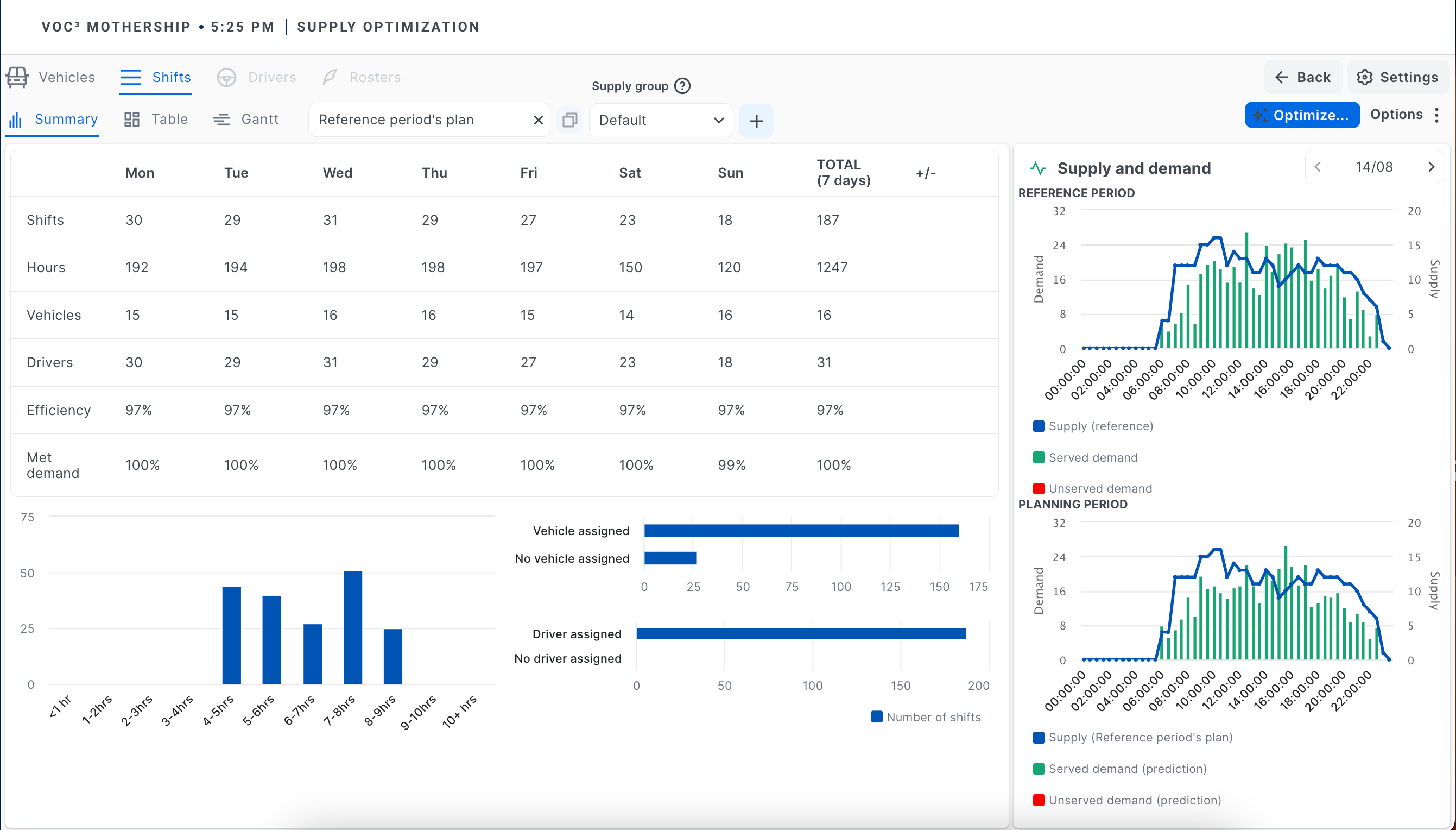
Task: Click the Back button
Action: point(1303,77)
